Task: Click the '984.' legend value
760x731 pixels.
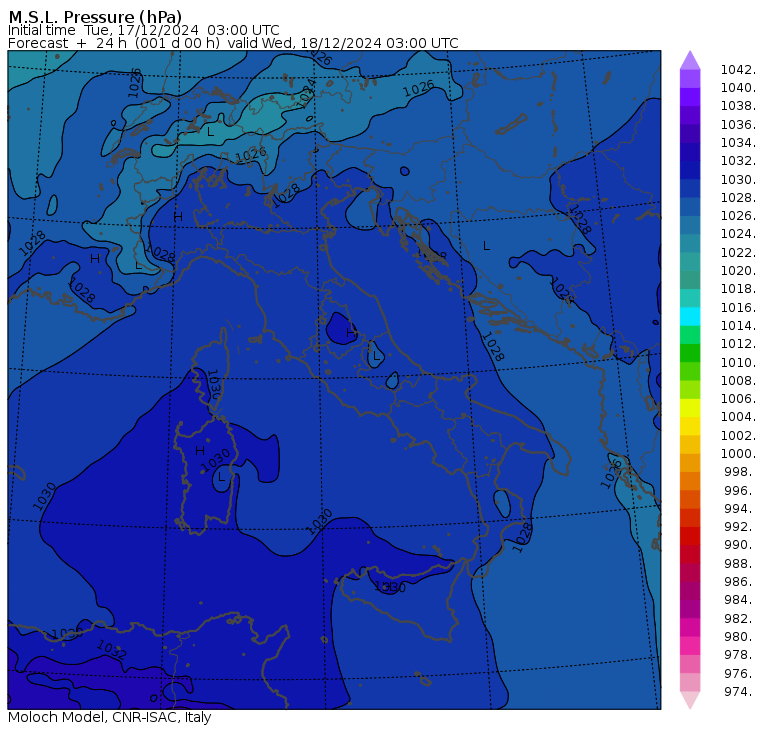Action: [740, 600]
